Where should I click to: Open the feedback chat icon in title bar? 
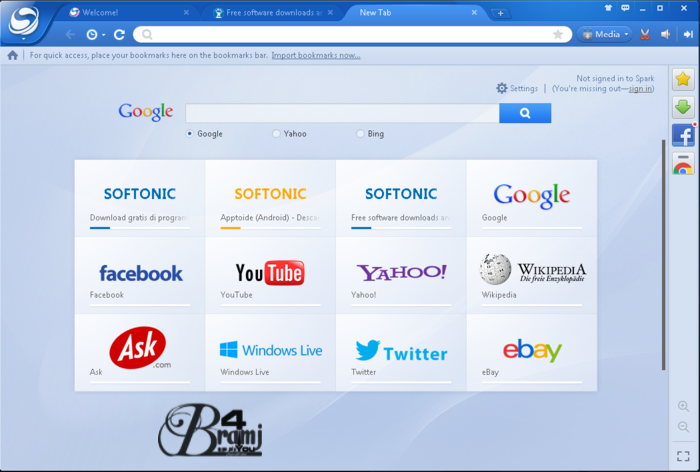tap(625, 8)
